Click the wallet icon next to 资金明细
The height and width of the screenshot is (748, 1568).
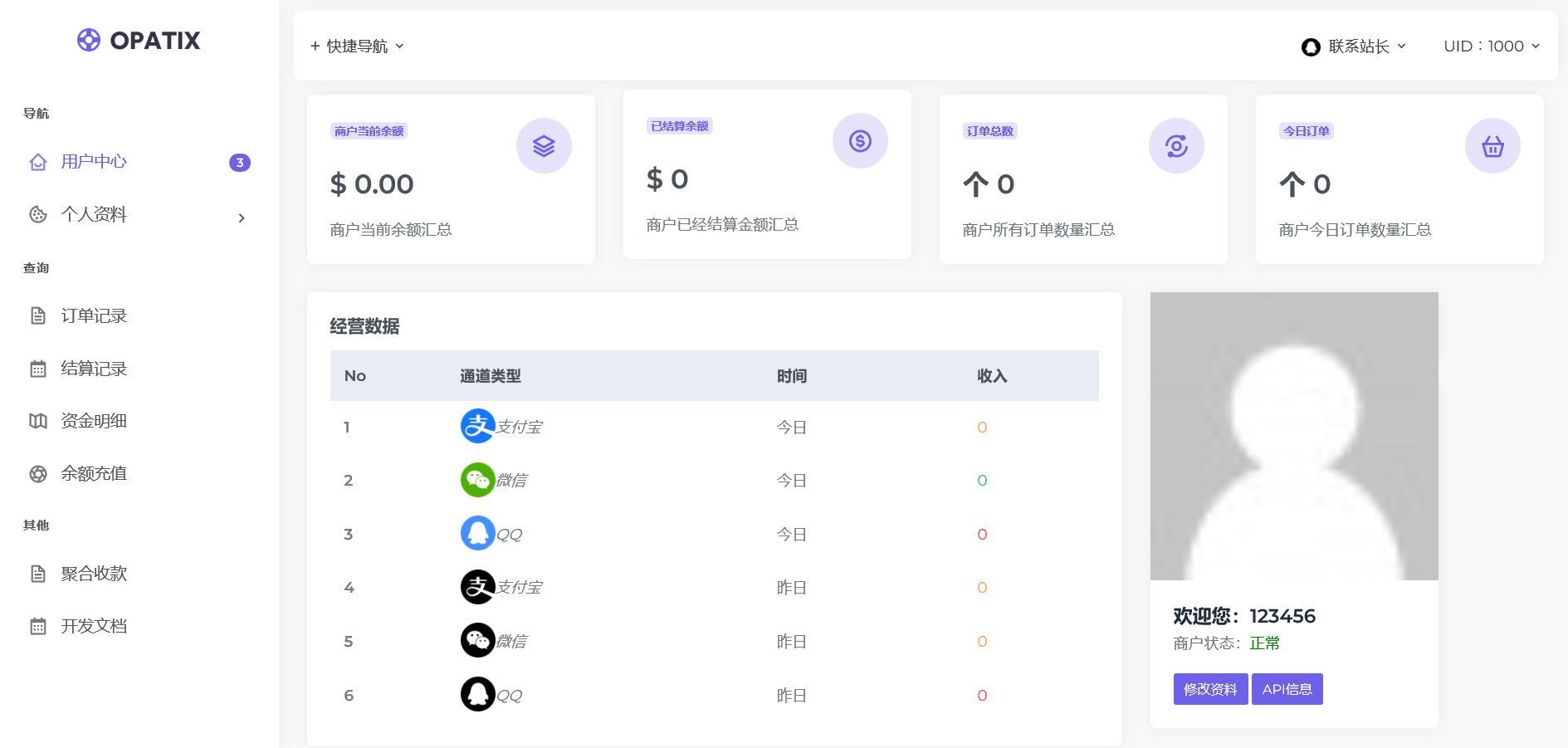tap(38, 421)
